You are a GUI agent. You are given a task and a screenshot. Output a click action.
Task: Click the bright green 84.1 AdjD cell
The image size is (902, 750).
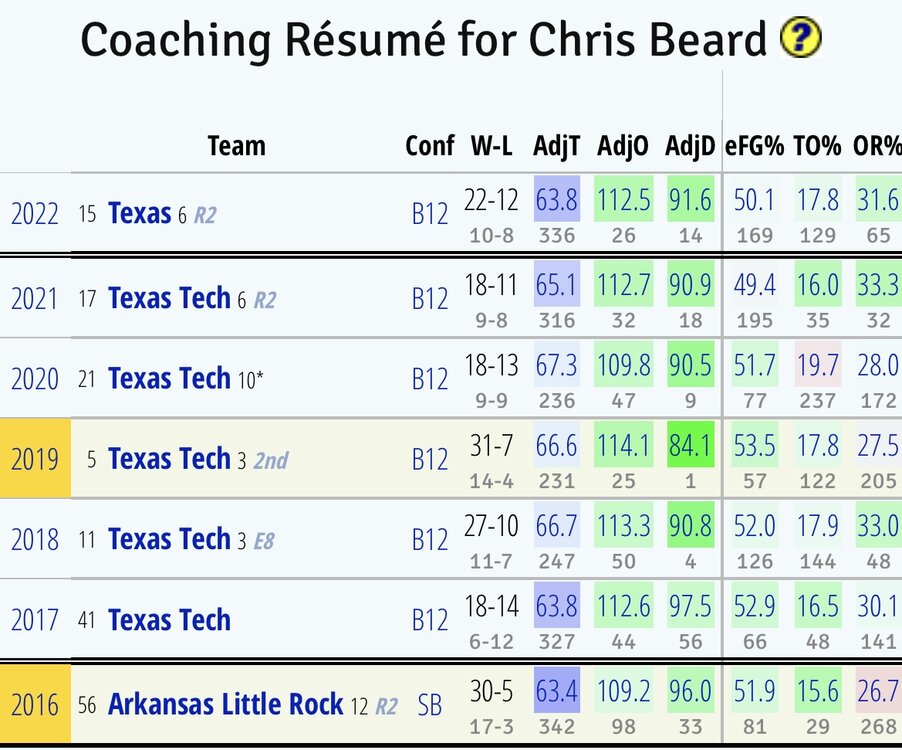[x=690, y=445]
